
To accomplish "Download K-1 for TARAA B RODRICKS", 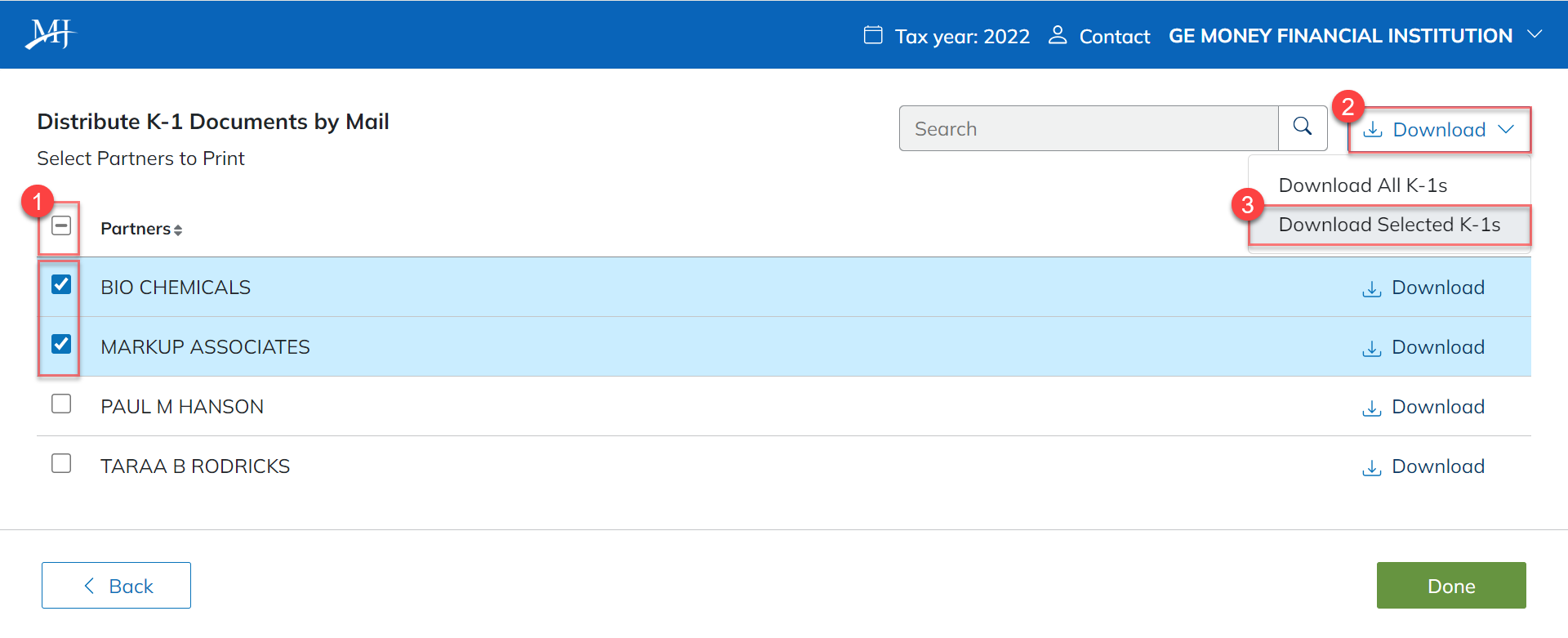I will (x=1423, y=466).
